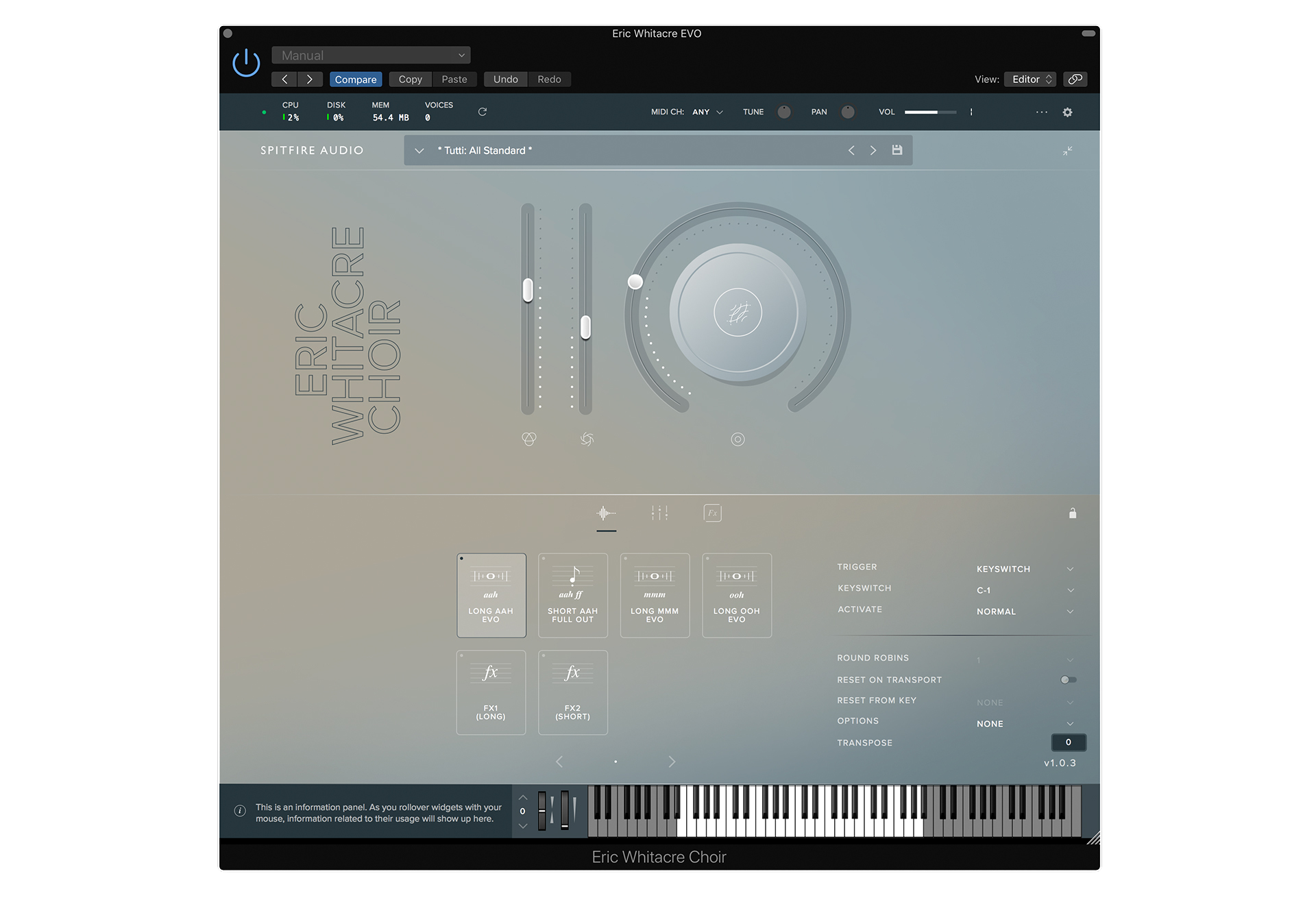1316x902 pixels.
Task: Toggle the plugin power bypass button
Action: pos(246,63)
